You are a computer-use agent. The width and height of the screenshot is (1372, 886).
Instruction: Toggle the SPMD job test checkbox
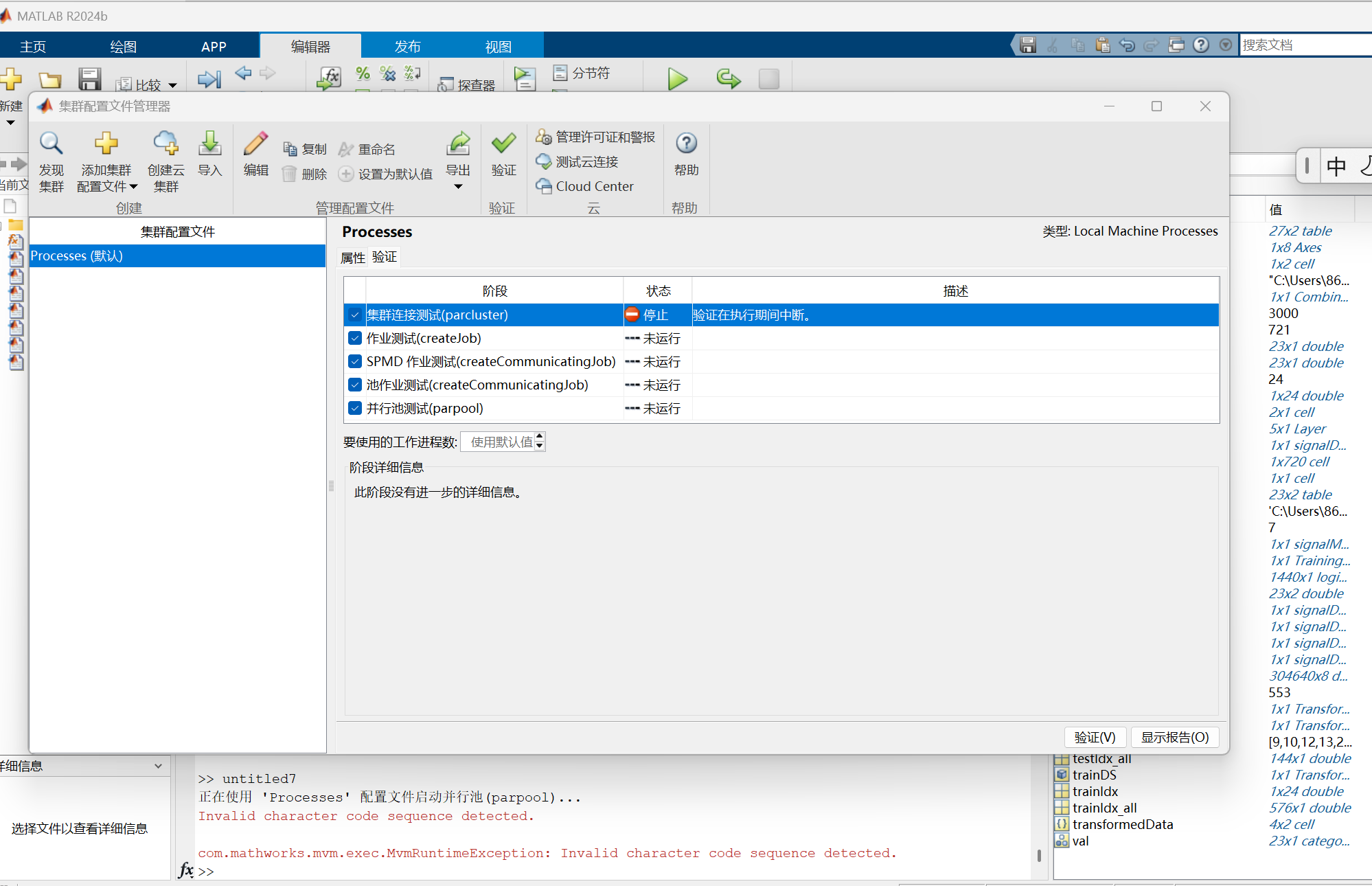[355, 361]
